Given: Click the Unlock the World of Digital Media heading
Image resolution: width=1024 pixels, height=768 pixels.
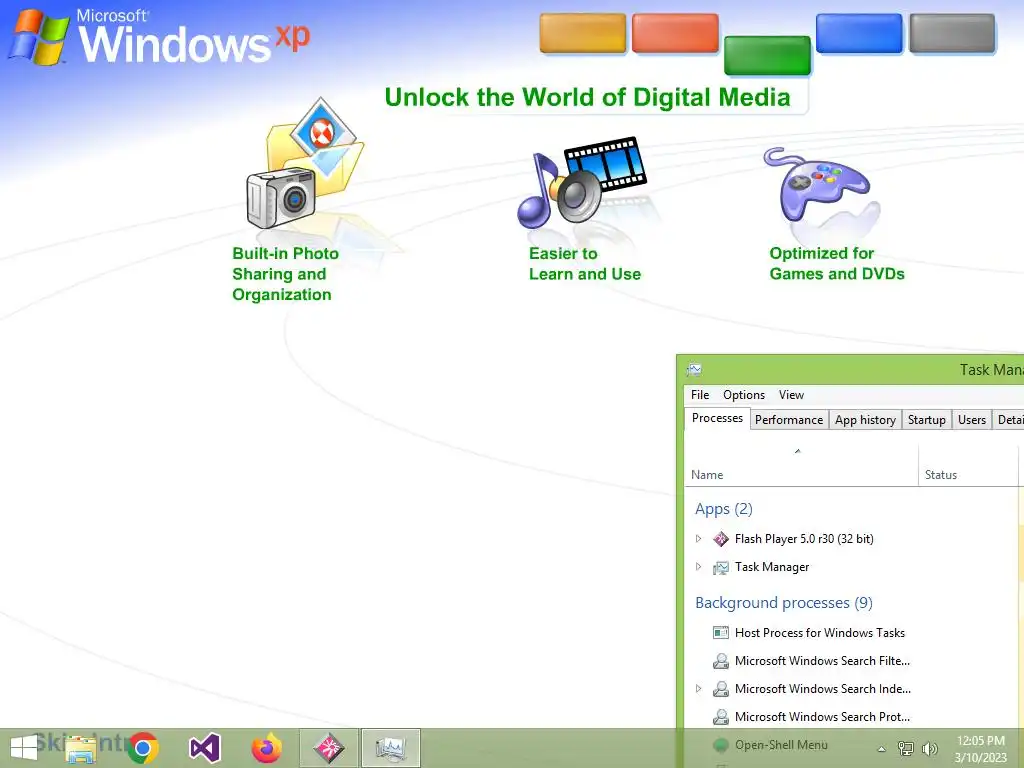Looking at the screenshot, I should [x=587, y=97].
